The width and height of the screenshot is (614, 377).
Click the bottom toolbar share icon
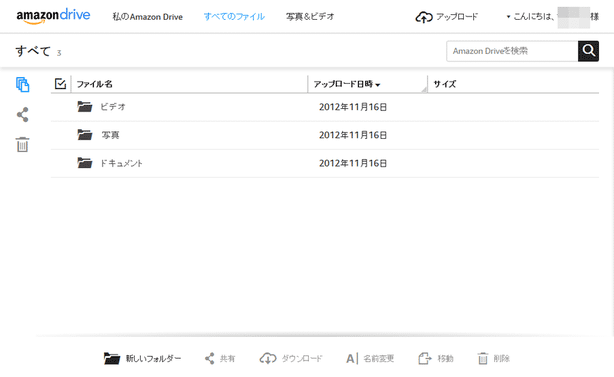click(x=209, y=358)
